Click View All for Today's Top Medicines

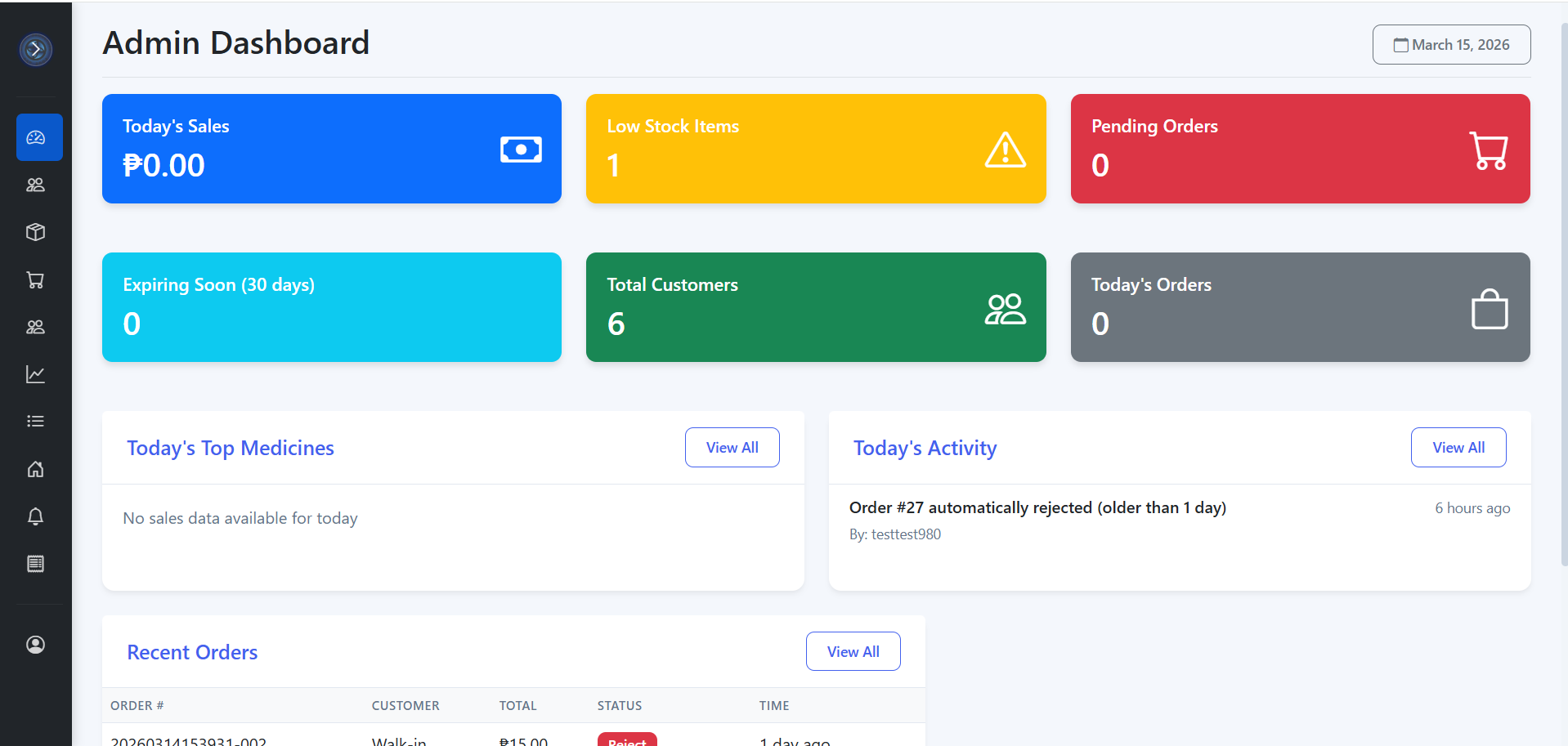coord(732,447)
